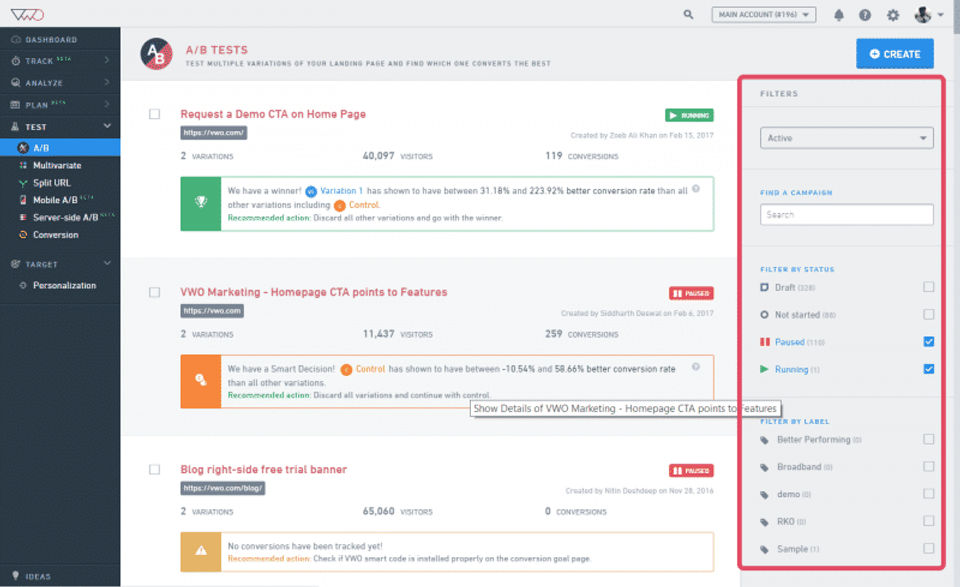Check the Better Performing label filter

point(929,439)
